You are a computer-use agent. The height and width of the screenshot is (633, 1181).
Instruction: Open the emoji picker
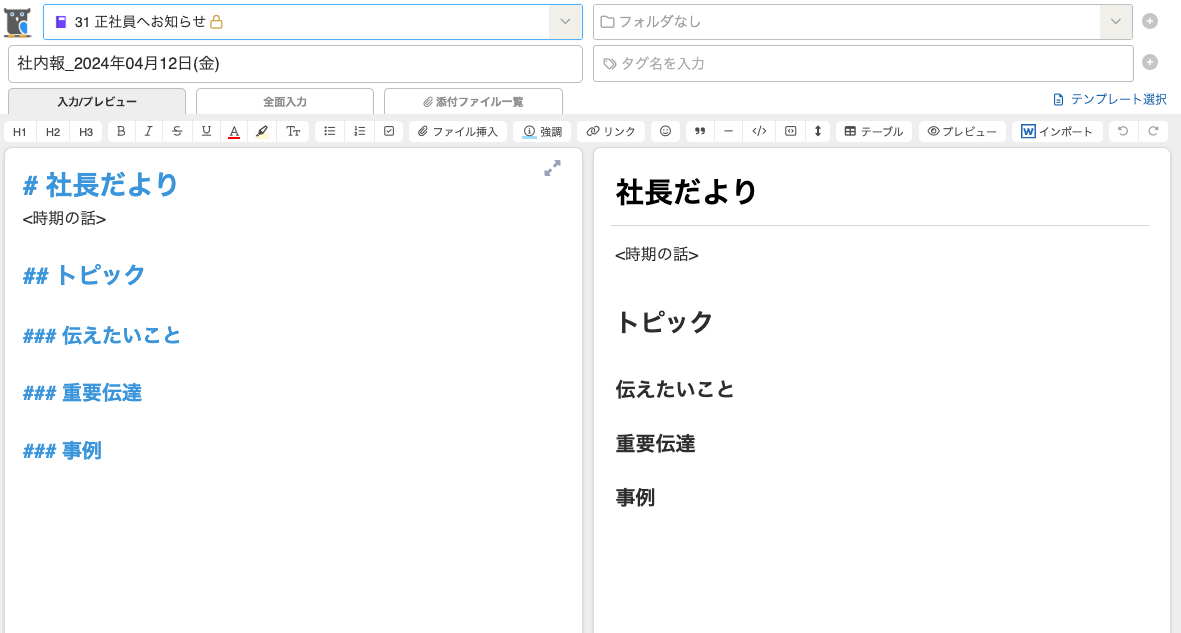[x=665, y=131]
